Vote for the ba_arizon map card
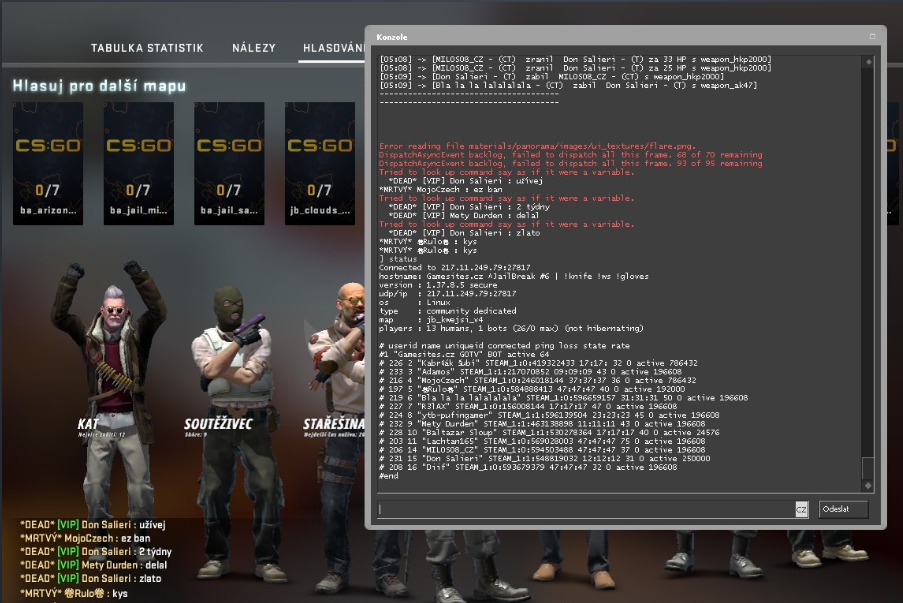This screenshot has height=603, width=903. pyautogui.click(x=47, y=164)
